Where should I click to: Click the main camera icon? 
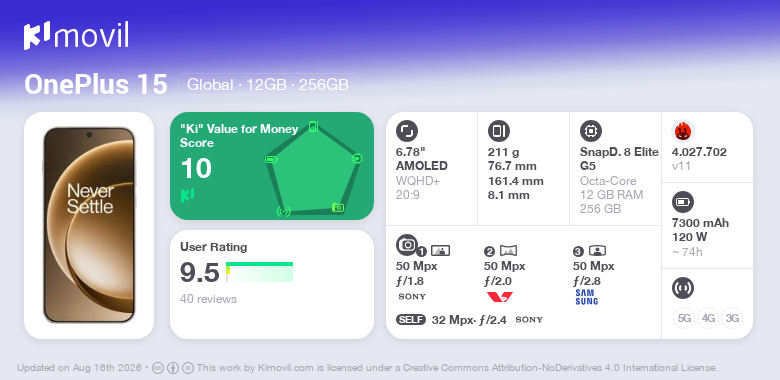point(406,244)
